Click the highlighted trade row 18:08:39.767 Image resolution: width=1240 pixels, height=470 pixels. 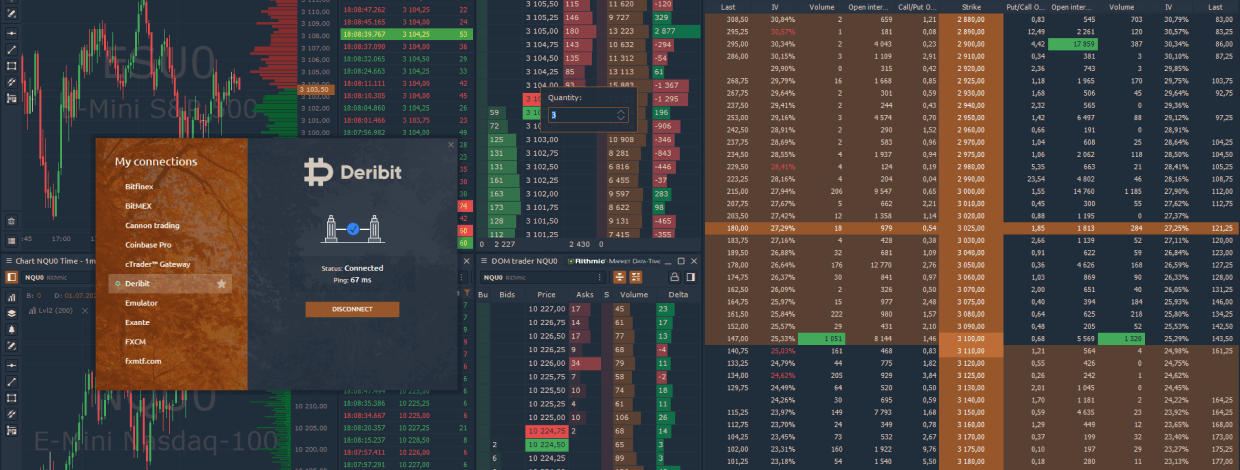(x=406, y=33)
